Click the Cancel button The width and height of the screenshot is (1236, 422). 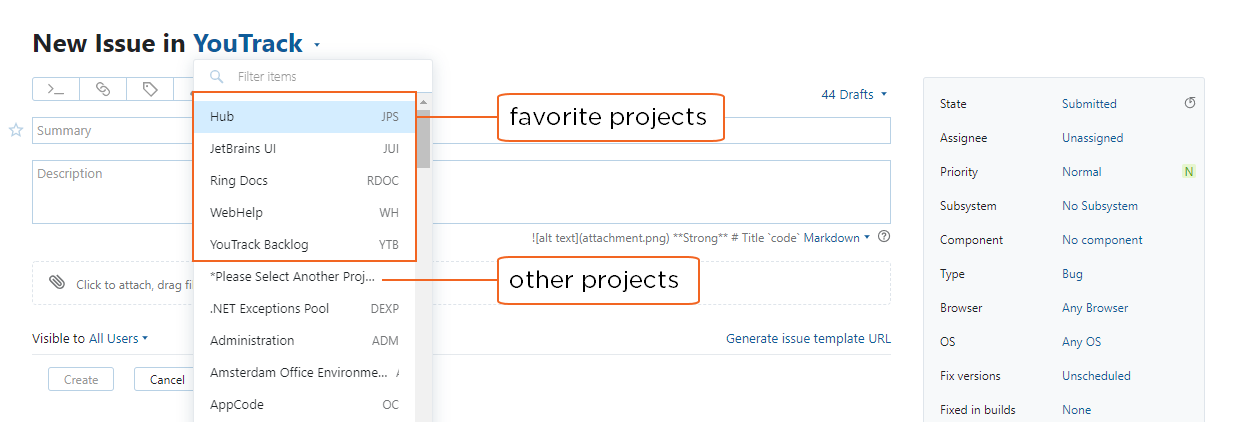coord(167,380)
